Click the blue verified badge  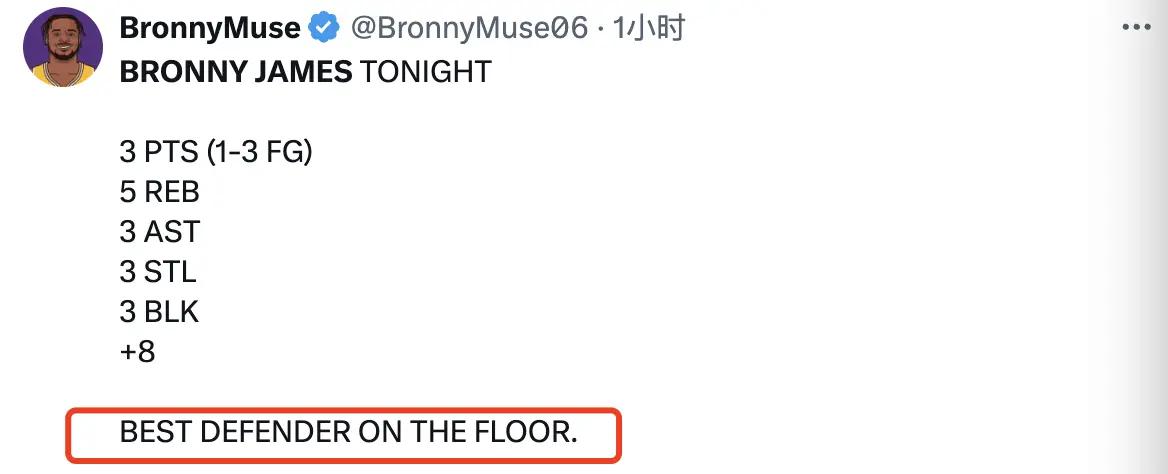(323, 28)
